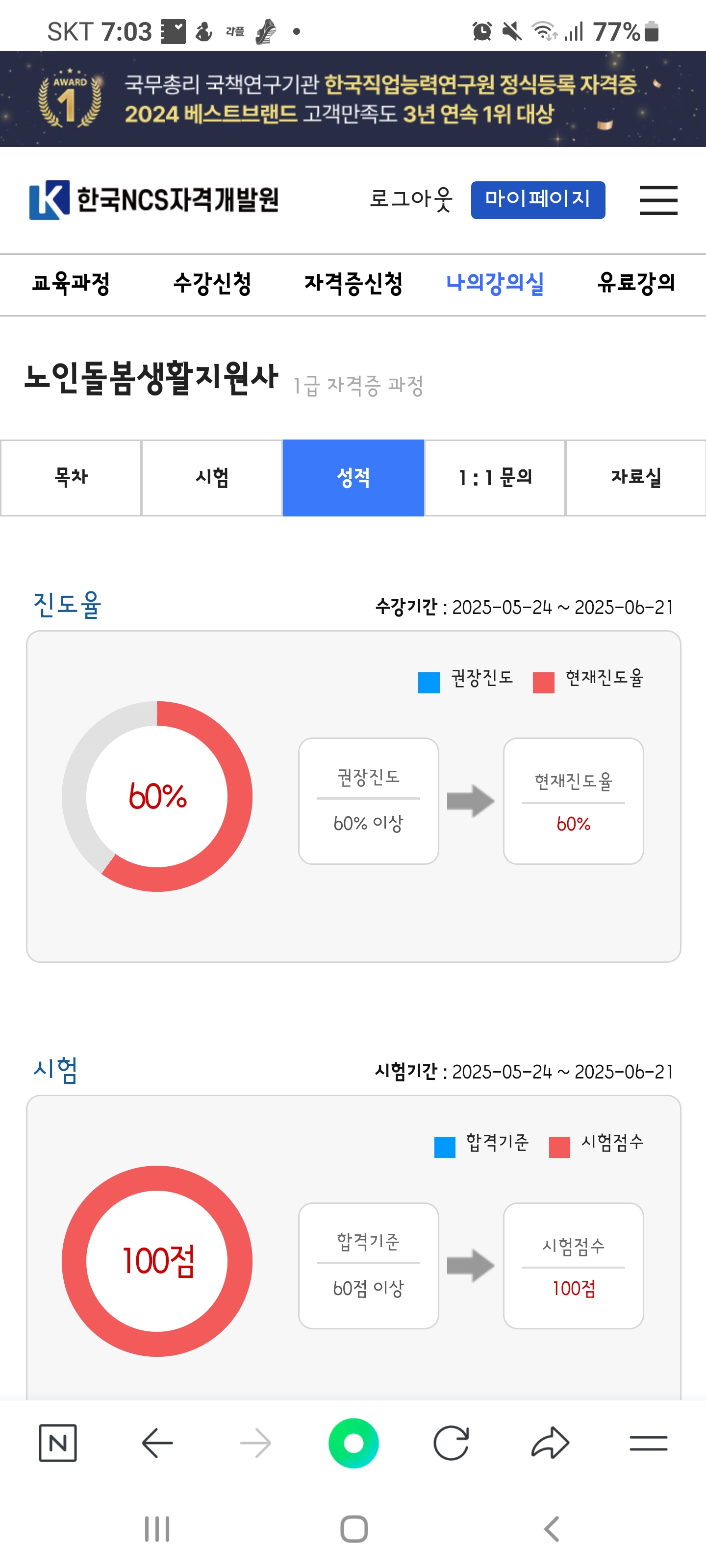Go back with browser back arrow

pos(157,1443)
